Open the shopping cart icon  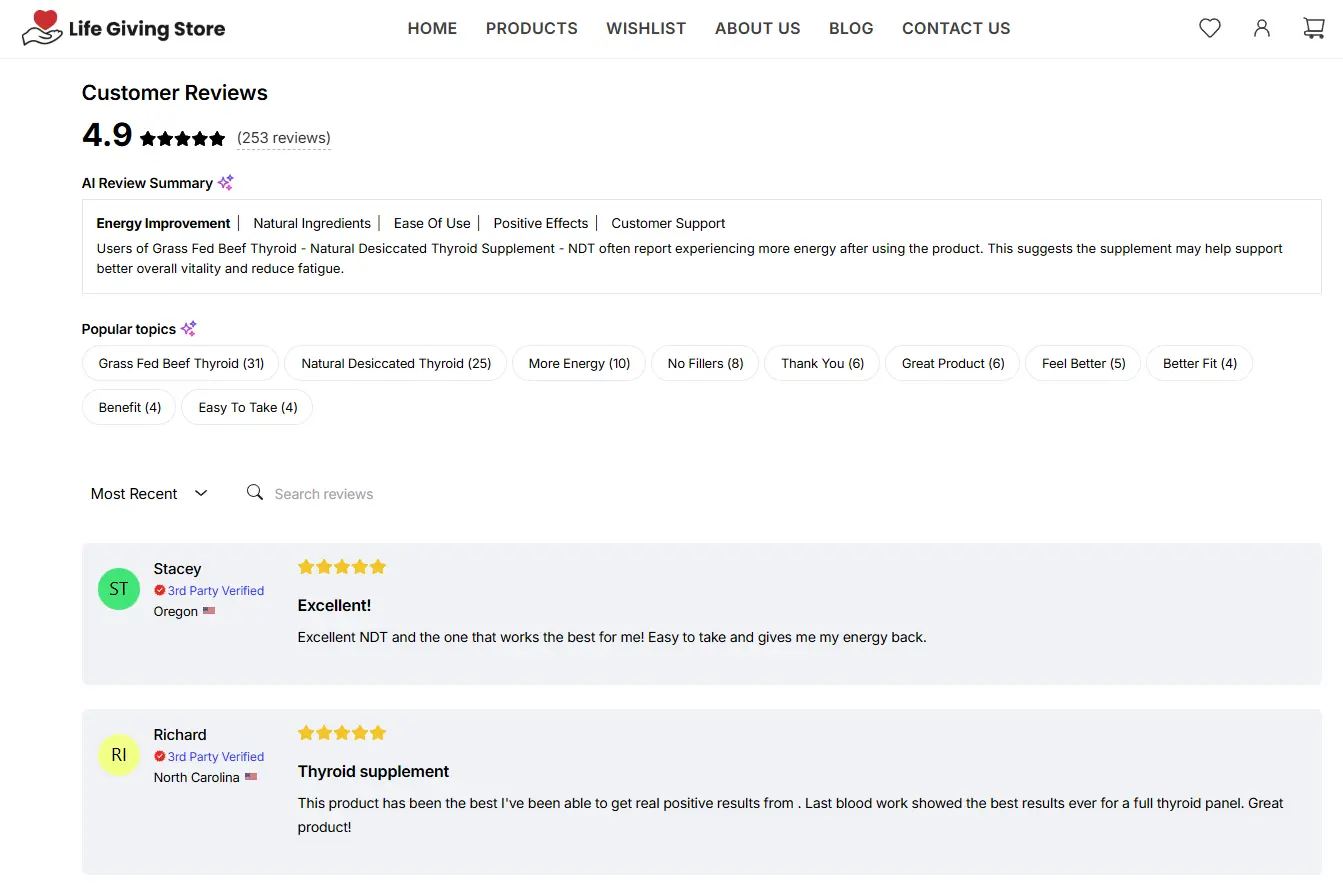coord(1314,29)
